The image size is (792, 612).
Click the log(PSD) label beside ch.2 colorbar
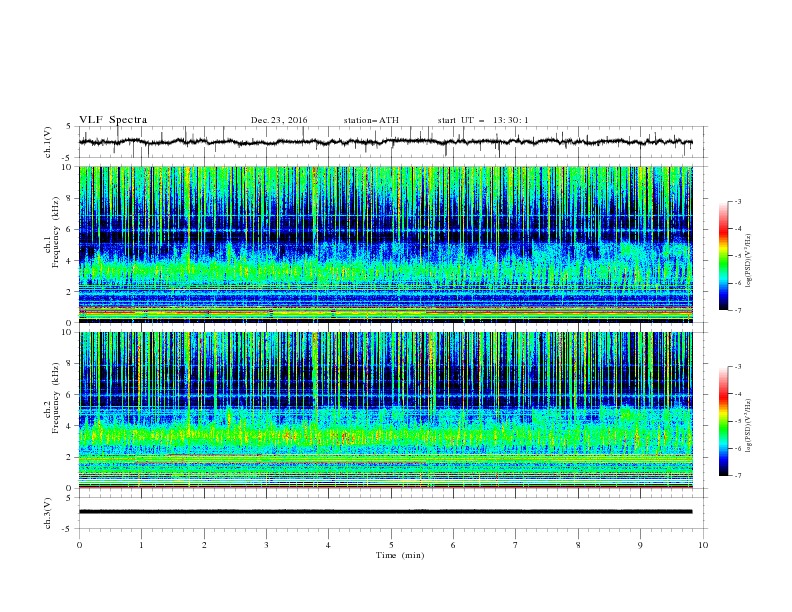click(x=748, y=427)
